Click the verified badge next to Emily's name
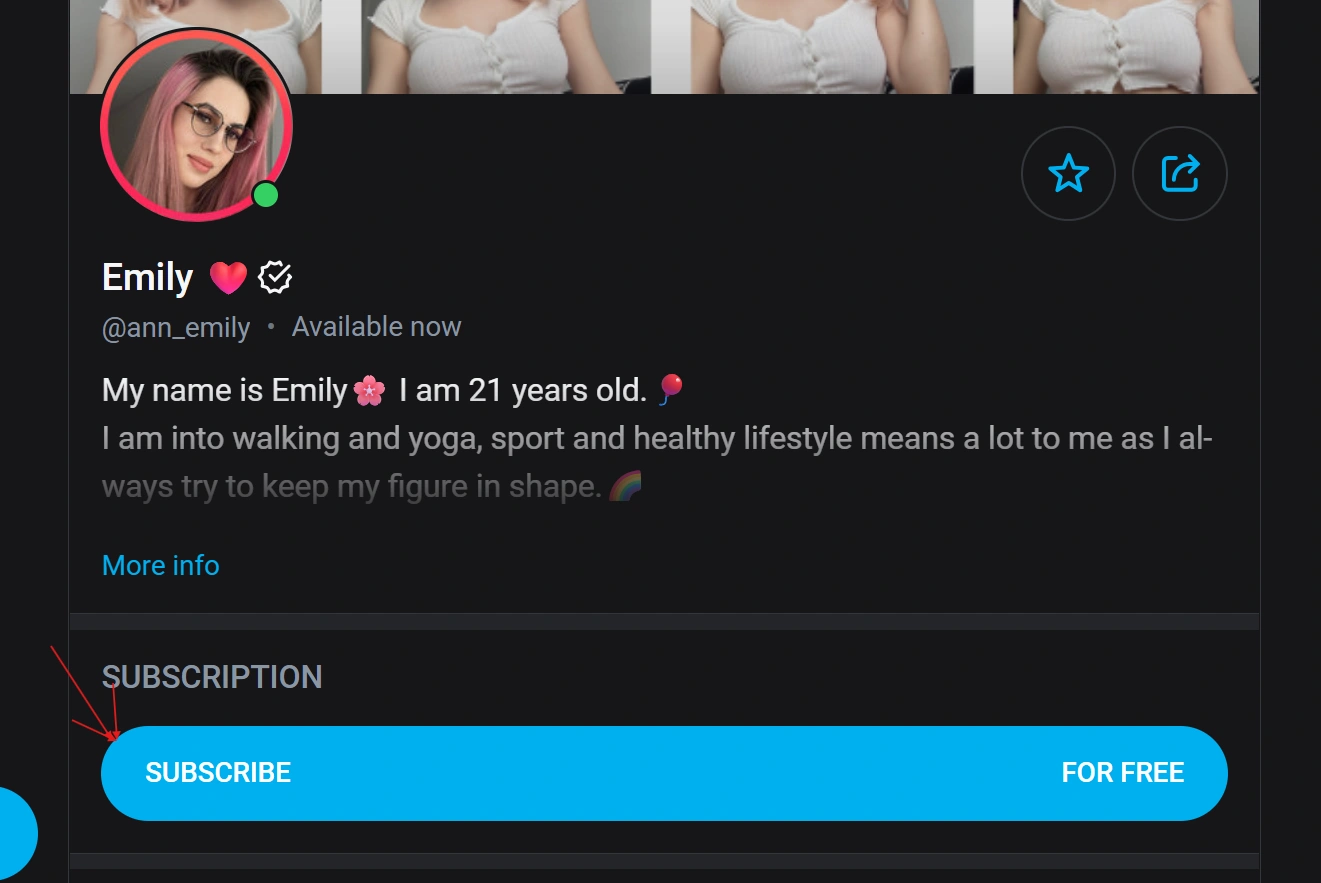The height and width of the screenshot is (883, 1321). pos(274,277)
